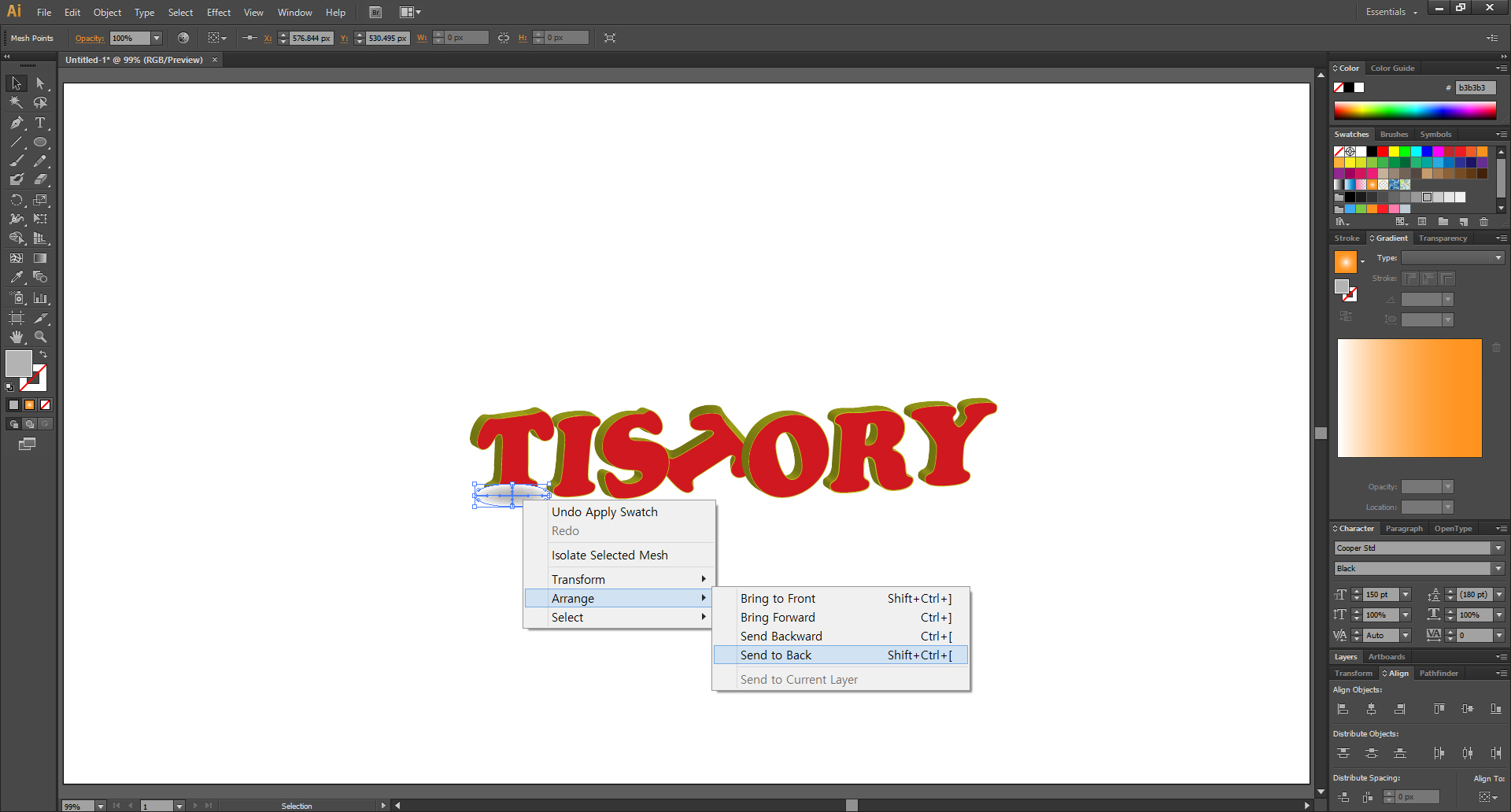Select the Eraser tool

click(x=40, y=179)
